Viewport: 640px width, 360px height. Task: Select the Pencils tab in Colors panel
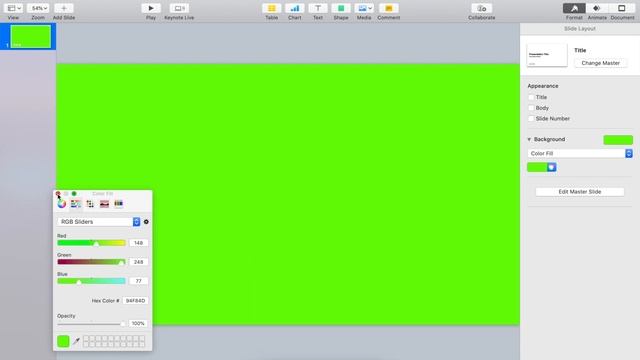tap(118, 204)
